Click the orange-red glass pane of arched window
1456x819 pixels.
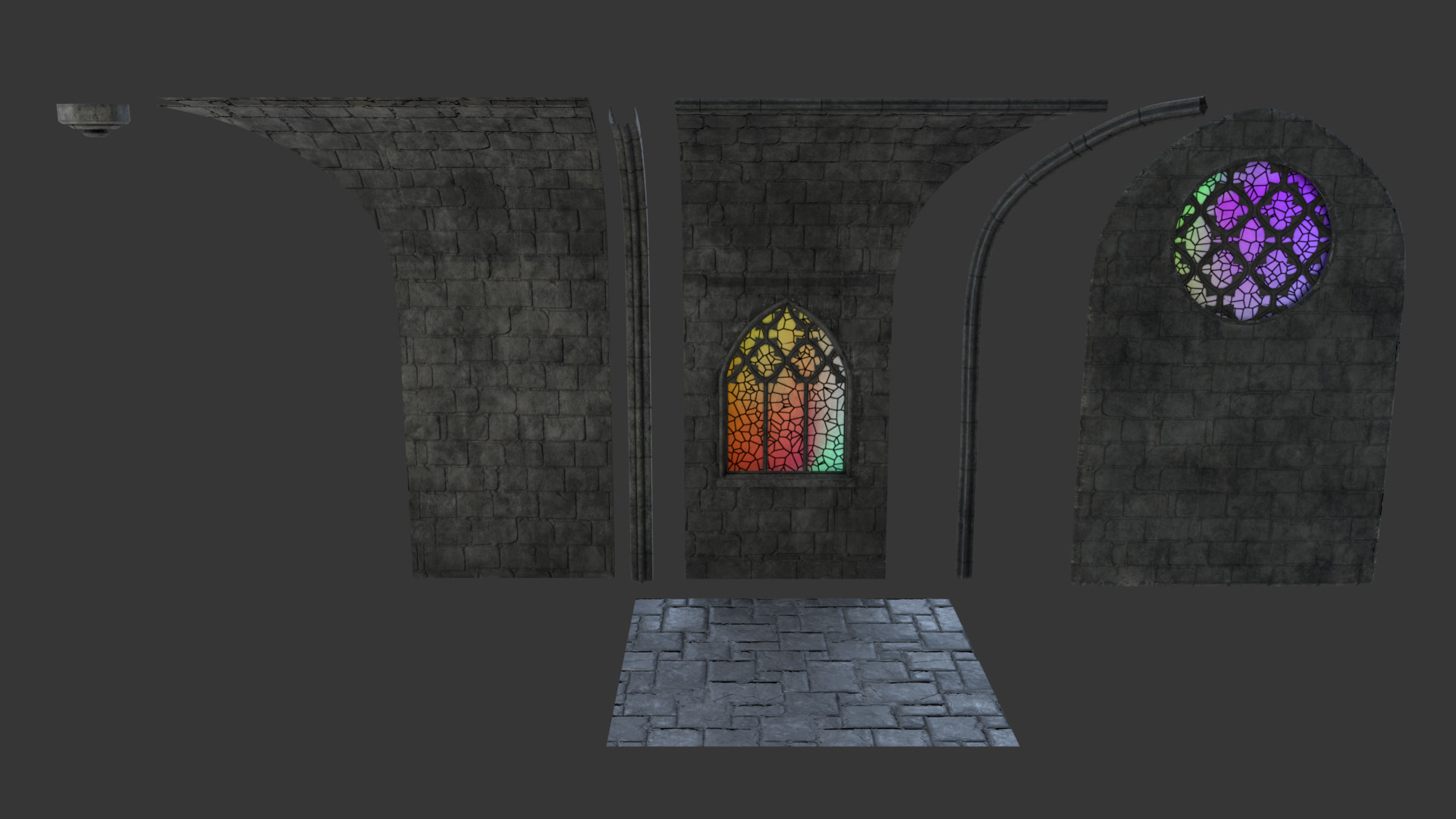pos(745,440)
